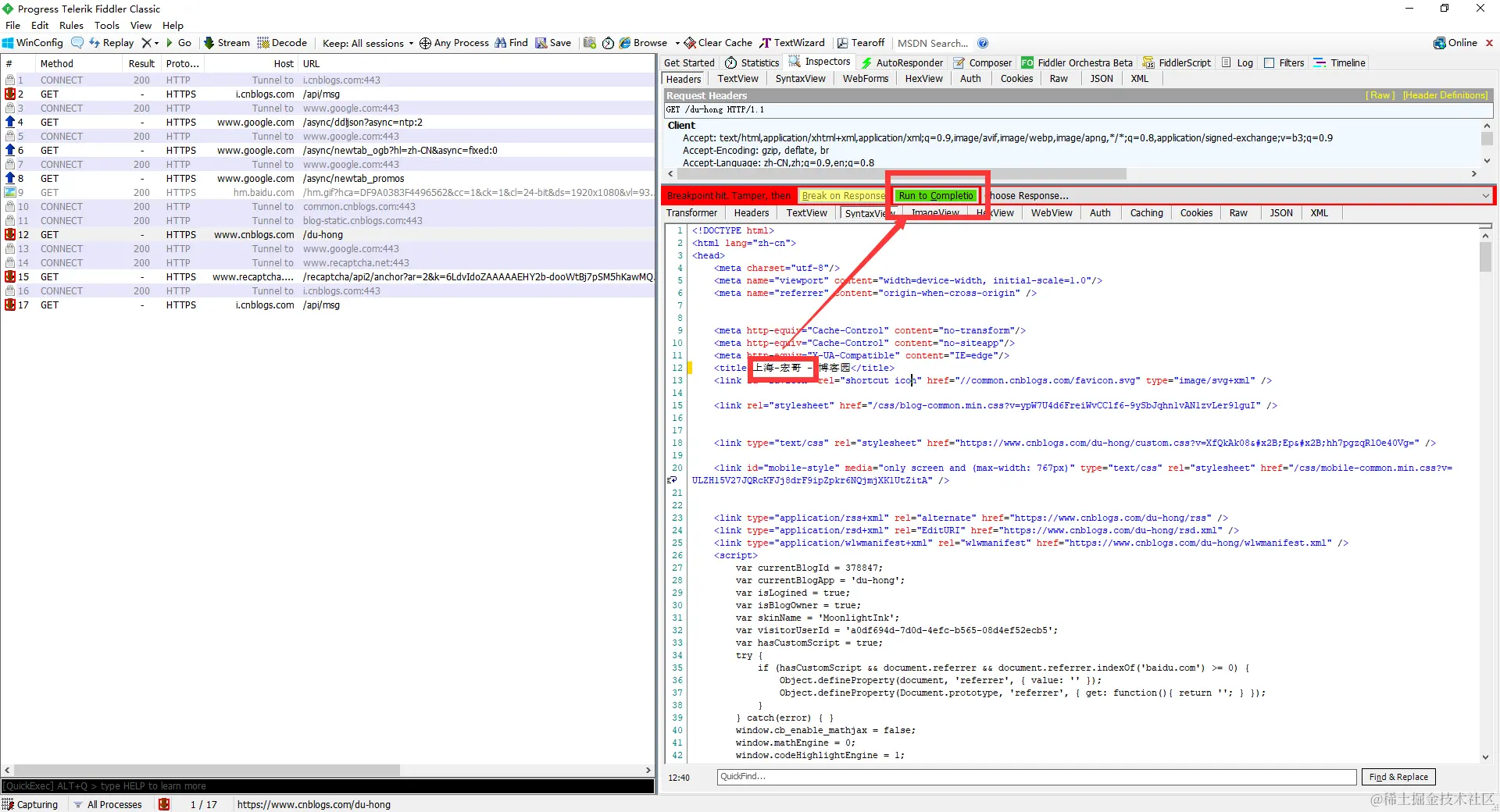Replay the selected sessions
Image resolution: width=1500 pixels, height=812 pixels.
(112, 43)
